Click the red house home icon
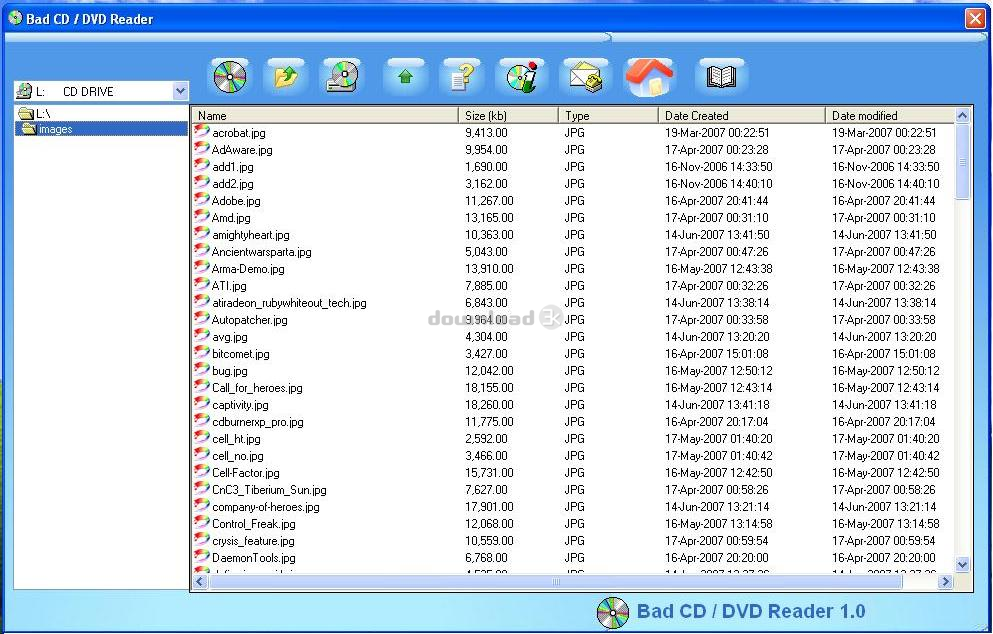993x634 pixels. pos(649,77)
